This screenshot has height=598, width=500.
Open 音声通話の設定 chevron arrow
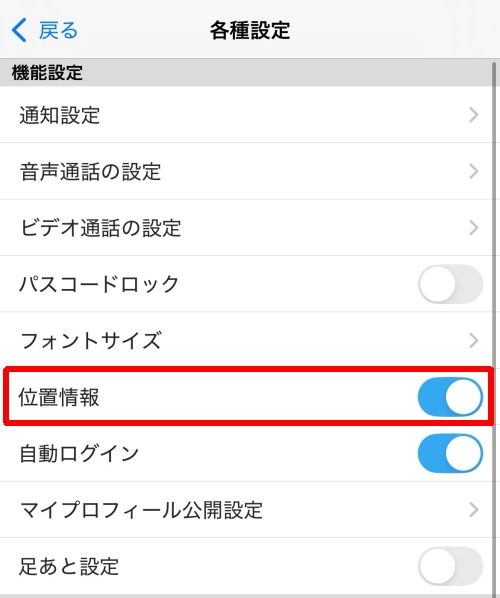click(473, 171)
